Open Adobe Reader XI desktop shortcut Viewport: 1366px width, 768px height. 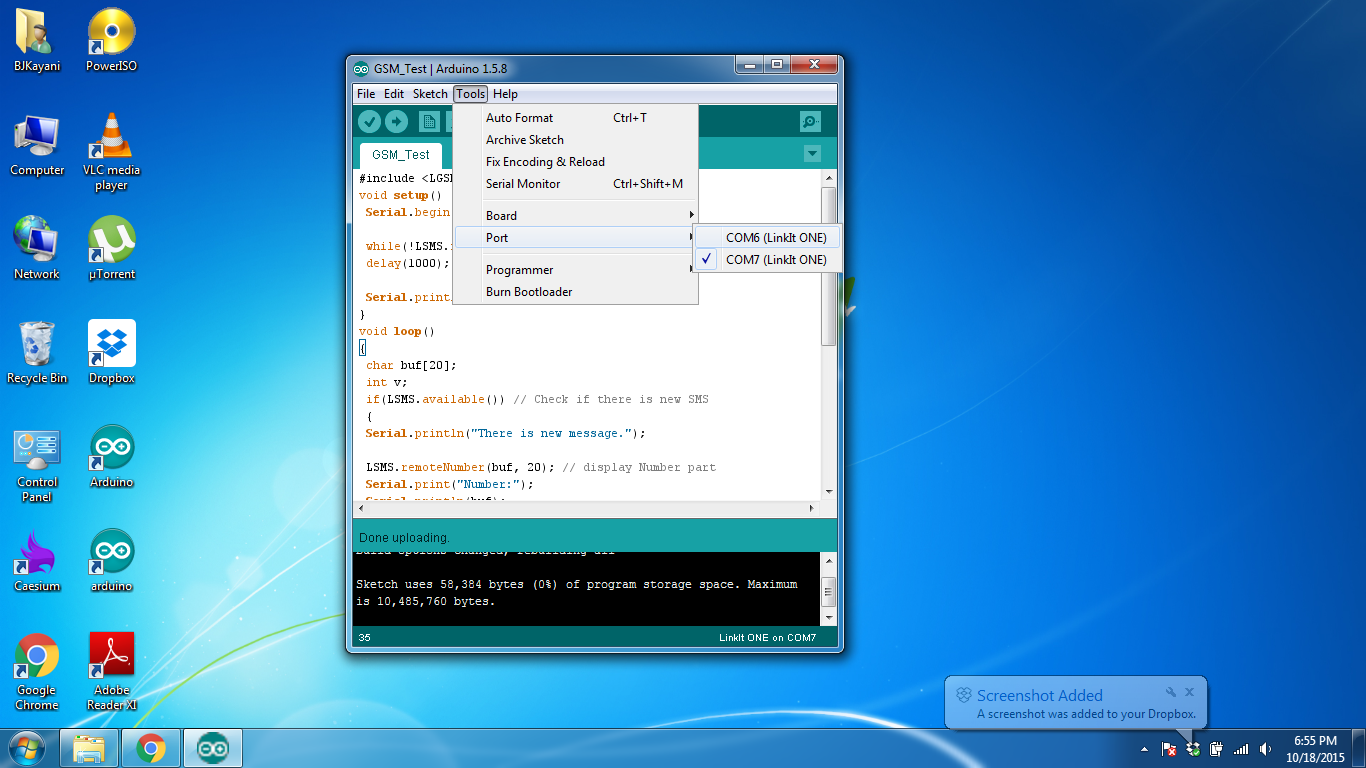(111, 673)
